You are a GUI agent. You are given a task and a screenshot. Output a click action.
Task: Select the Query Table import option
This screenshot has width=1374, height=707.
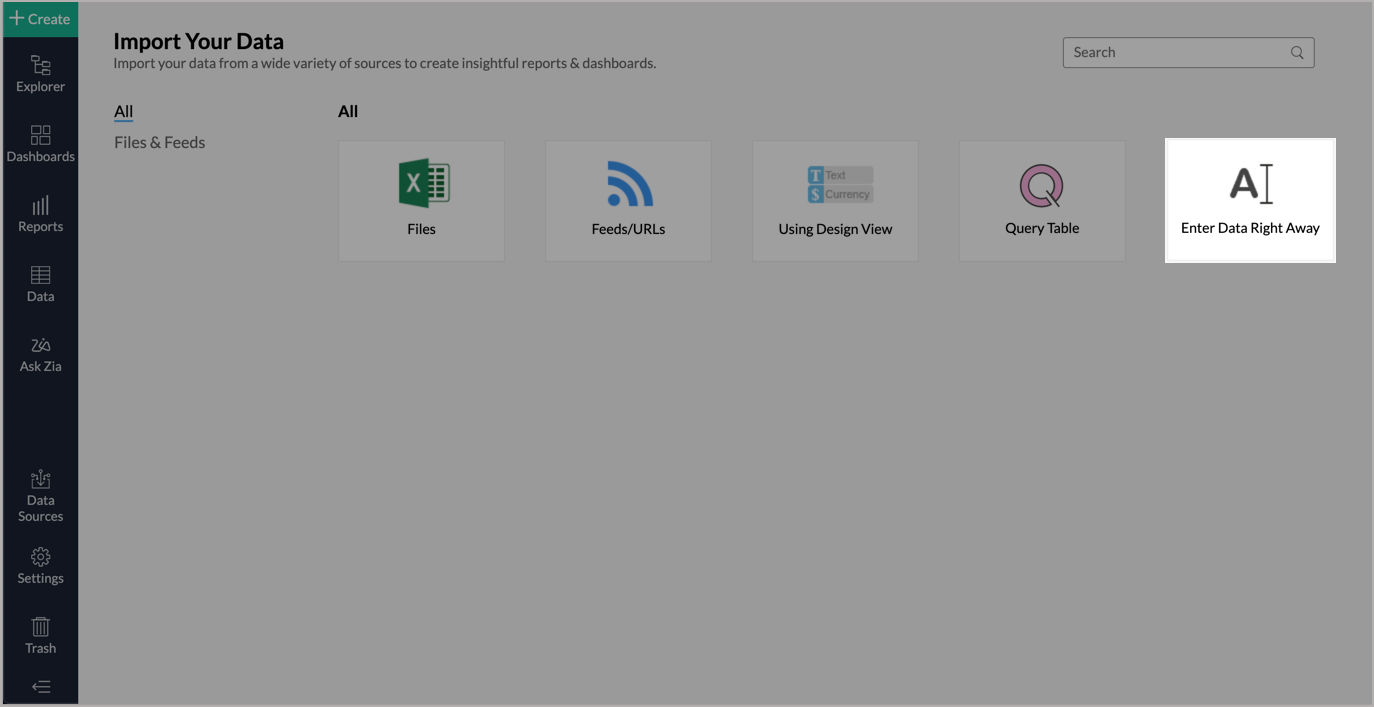(x=1042, y=200)
